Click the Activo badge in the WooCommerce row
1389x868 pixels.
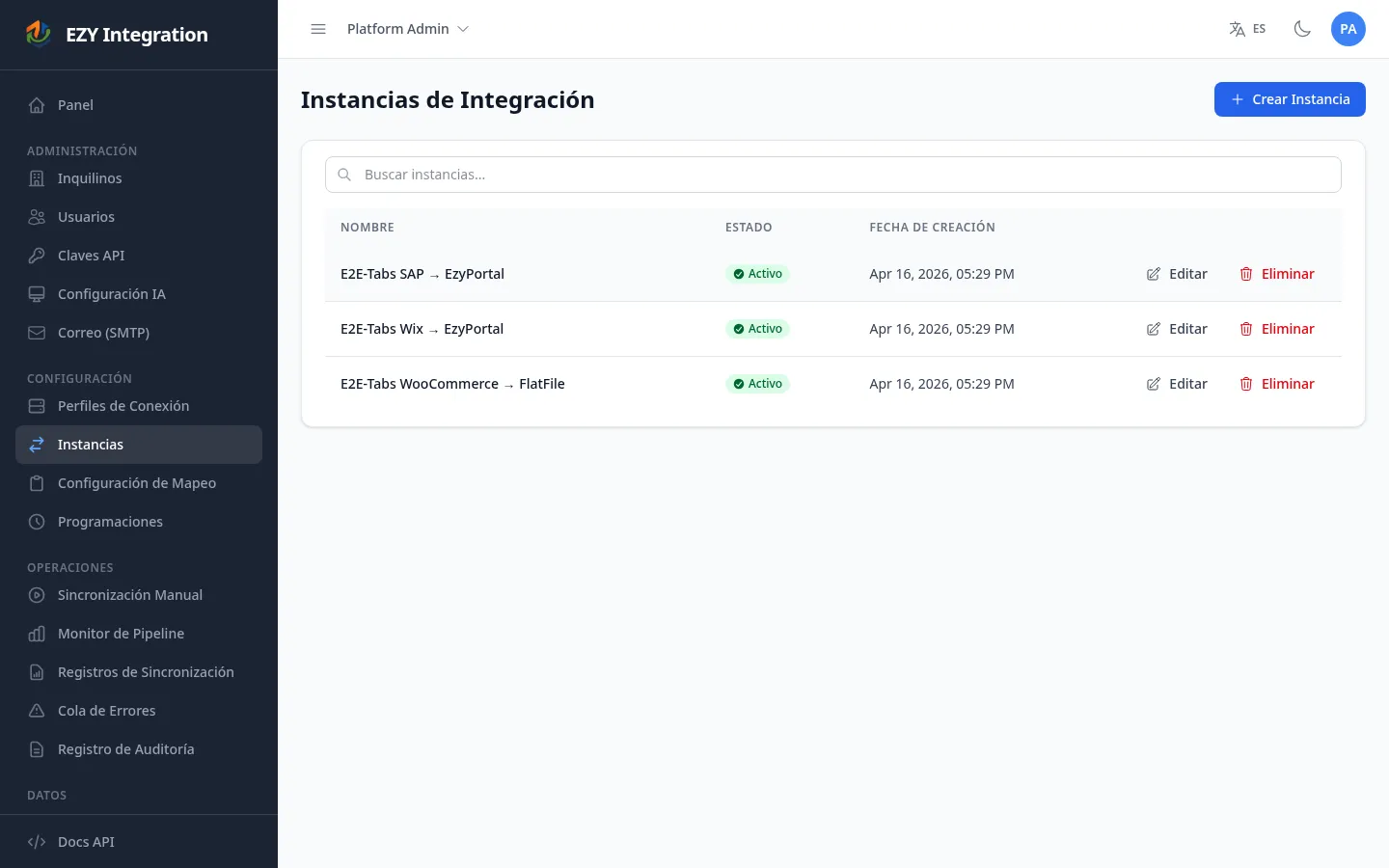coord(757,384)
